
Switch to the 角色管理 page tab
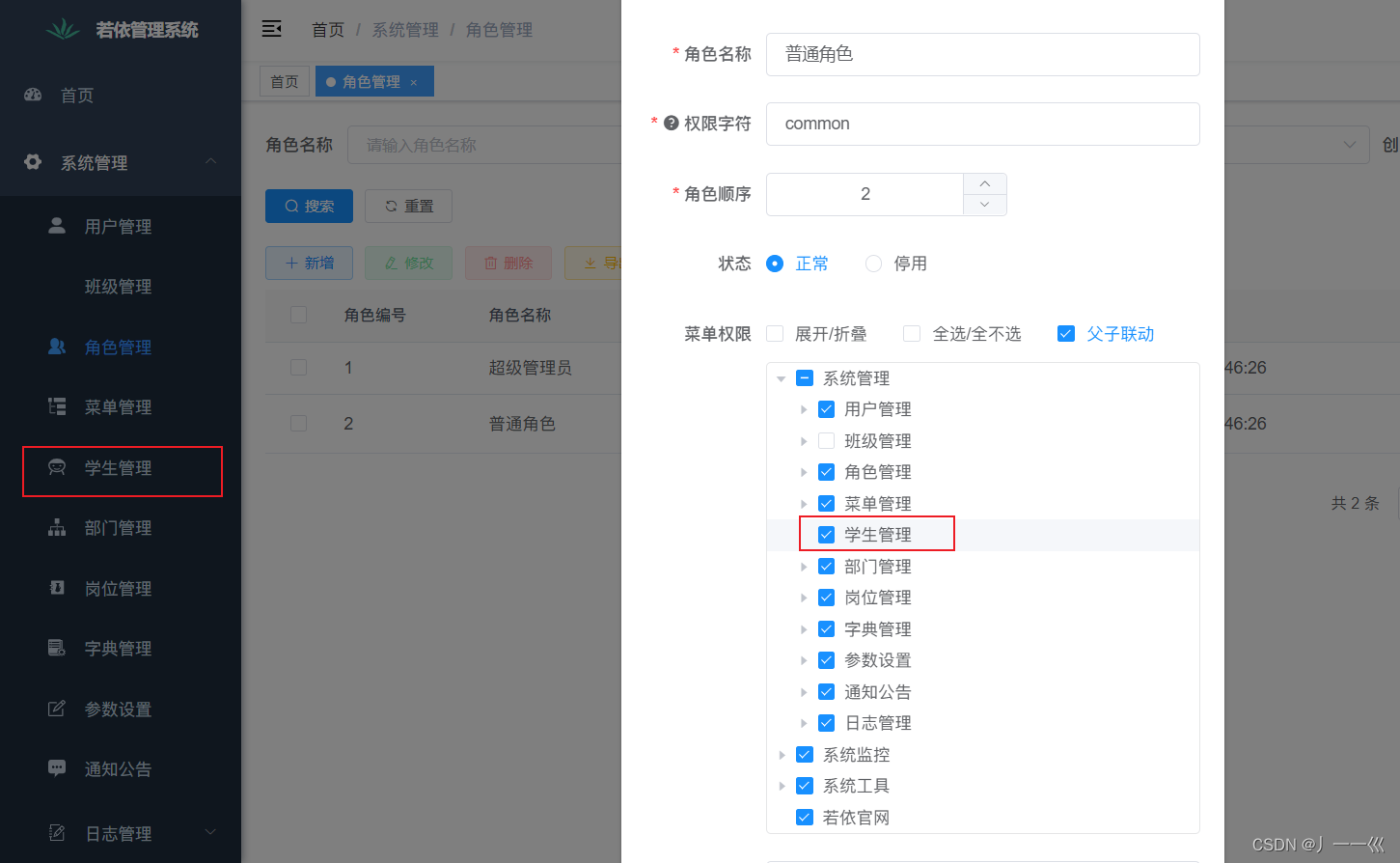[x=374, y=81]
